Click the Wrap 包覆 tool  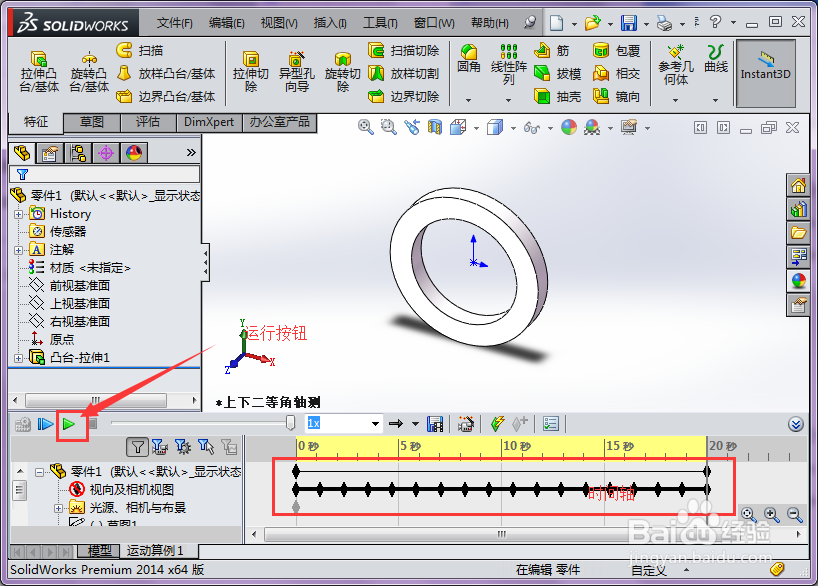tap(617, 51)
